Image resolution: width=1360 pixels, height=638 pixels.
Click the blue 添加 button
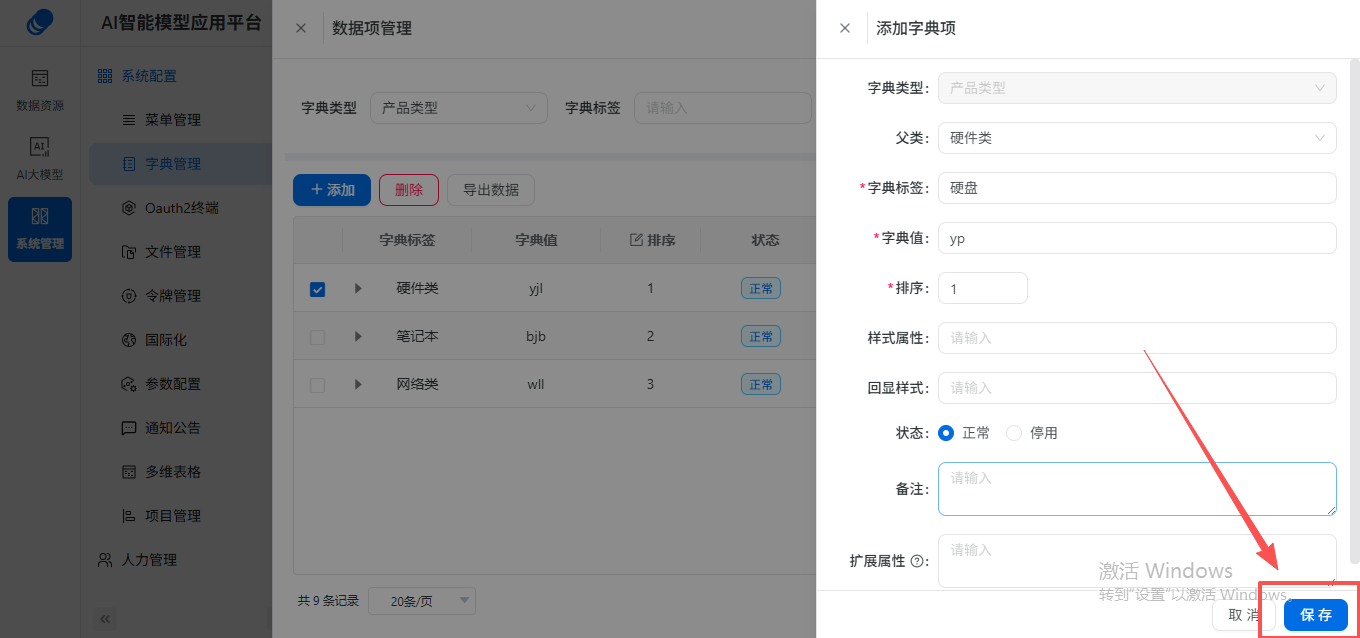pos(332,190)
